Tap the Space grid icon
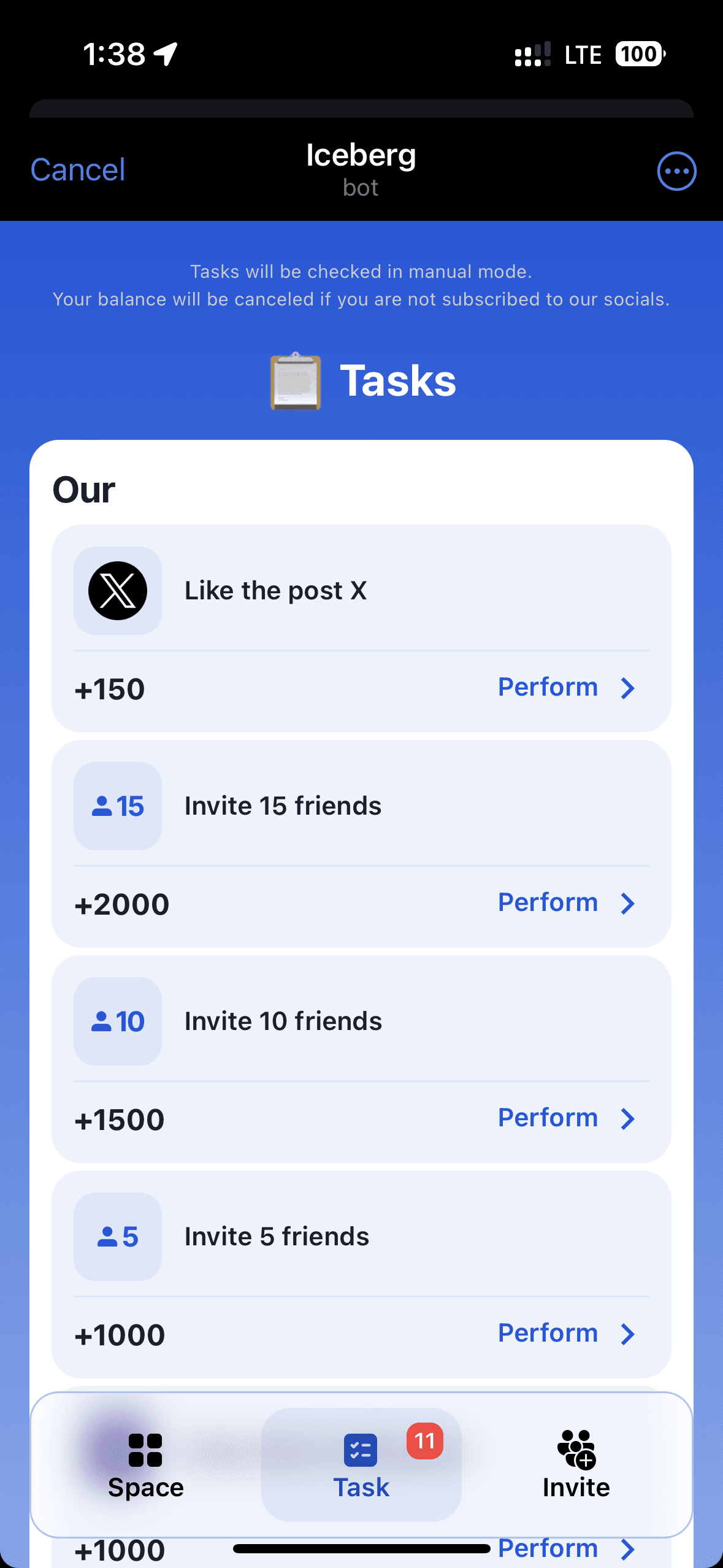This screenshot has width=723, height=1568. coord(145,1450)
